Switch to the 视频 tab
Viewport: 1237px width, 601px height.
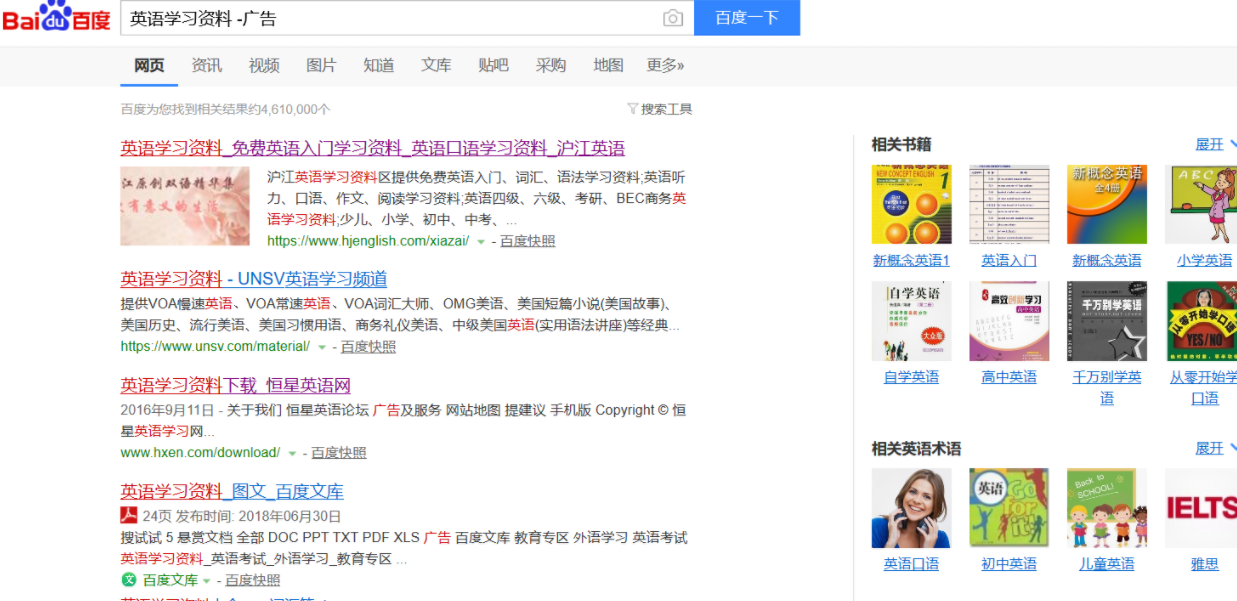[263, 65]
